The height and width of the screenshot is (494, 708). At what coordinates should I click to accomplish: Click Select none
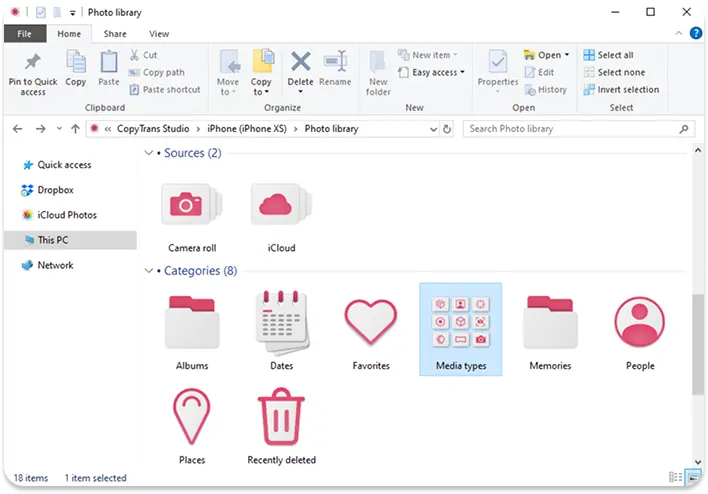(x=614, y=72)
